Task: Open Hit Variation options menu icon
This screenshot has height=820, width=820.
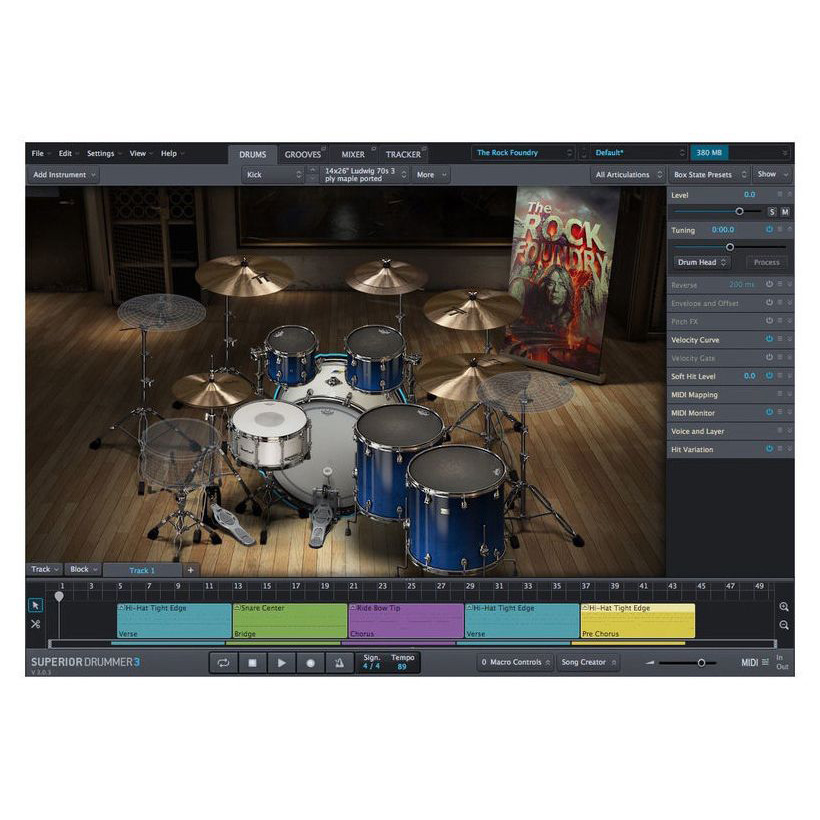Action: click(779, 449)
